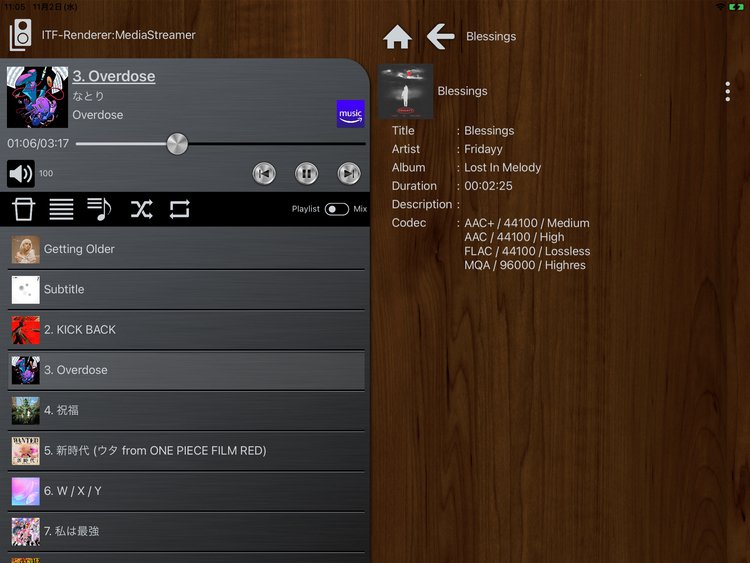The width and height of the screenshot is (750, 563).
Task: Open the renderer speaker icon
Action: tap(20, 36)
